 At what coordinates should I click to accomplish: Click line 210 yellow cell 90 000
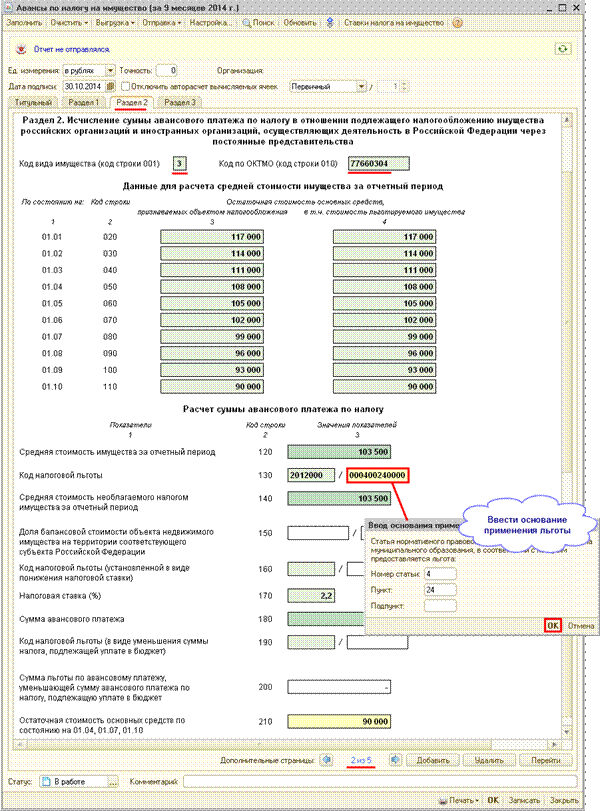[x=339, y=722]
